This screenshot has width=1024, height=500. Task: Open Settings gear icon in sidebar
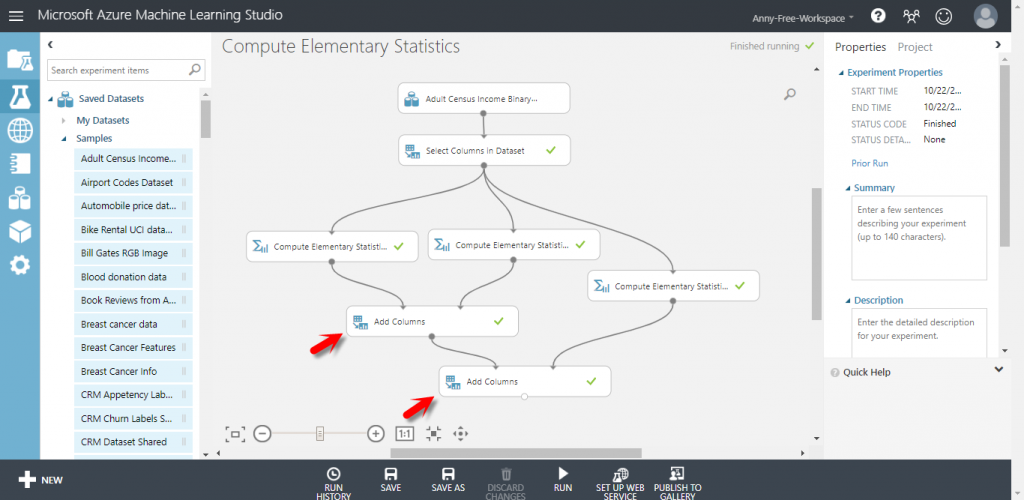[20, 264]
